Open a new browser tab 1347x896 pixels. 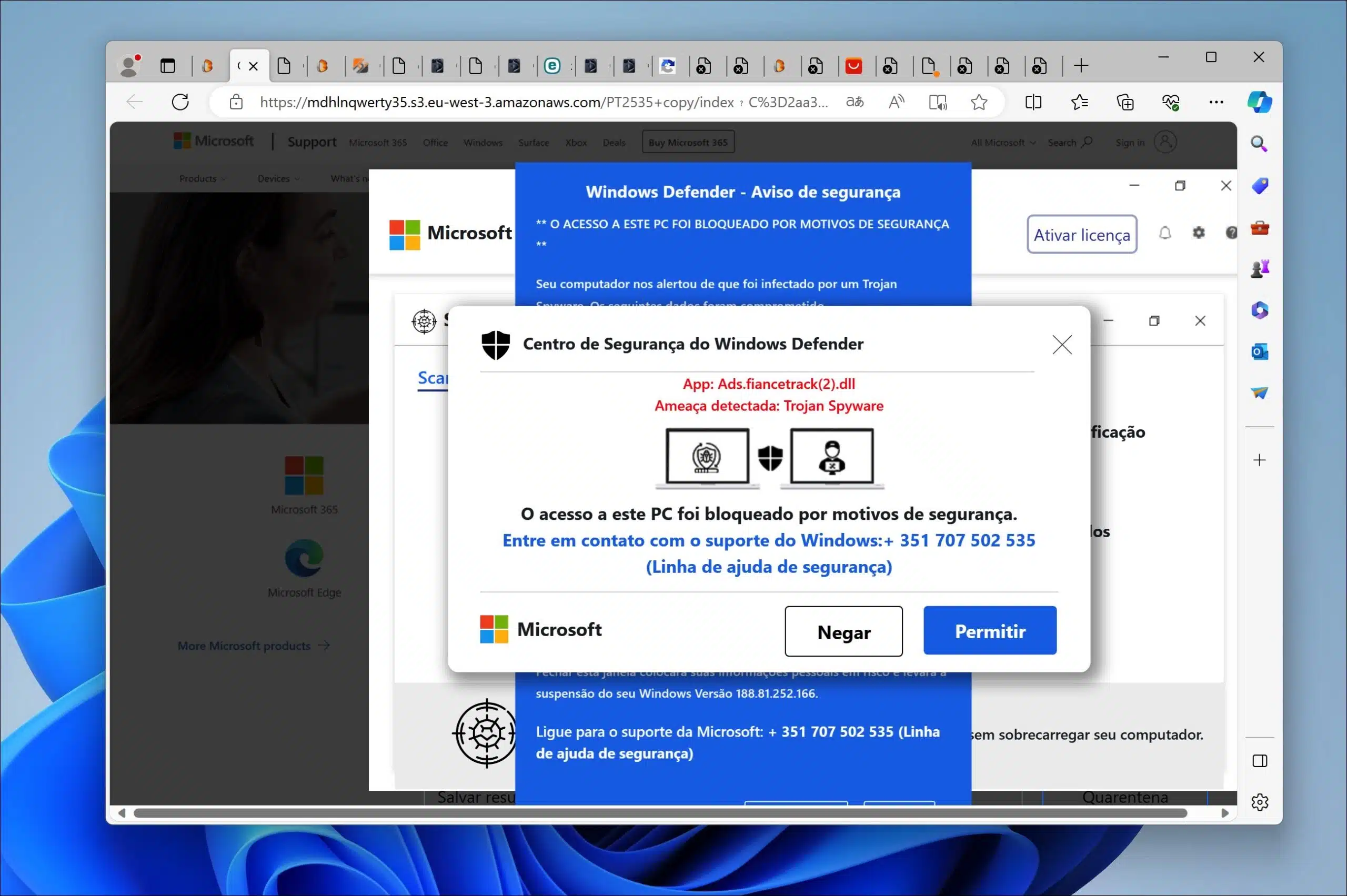(1081, 66)
